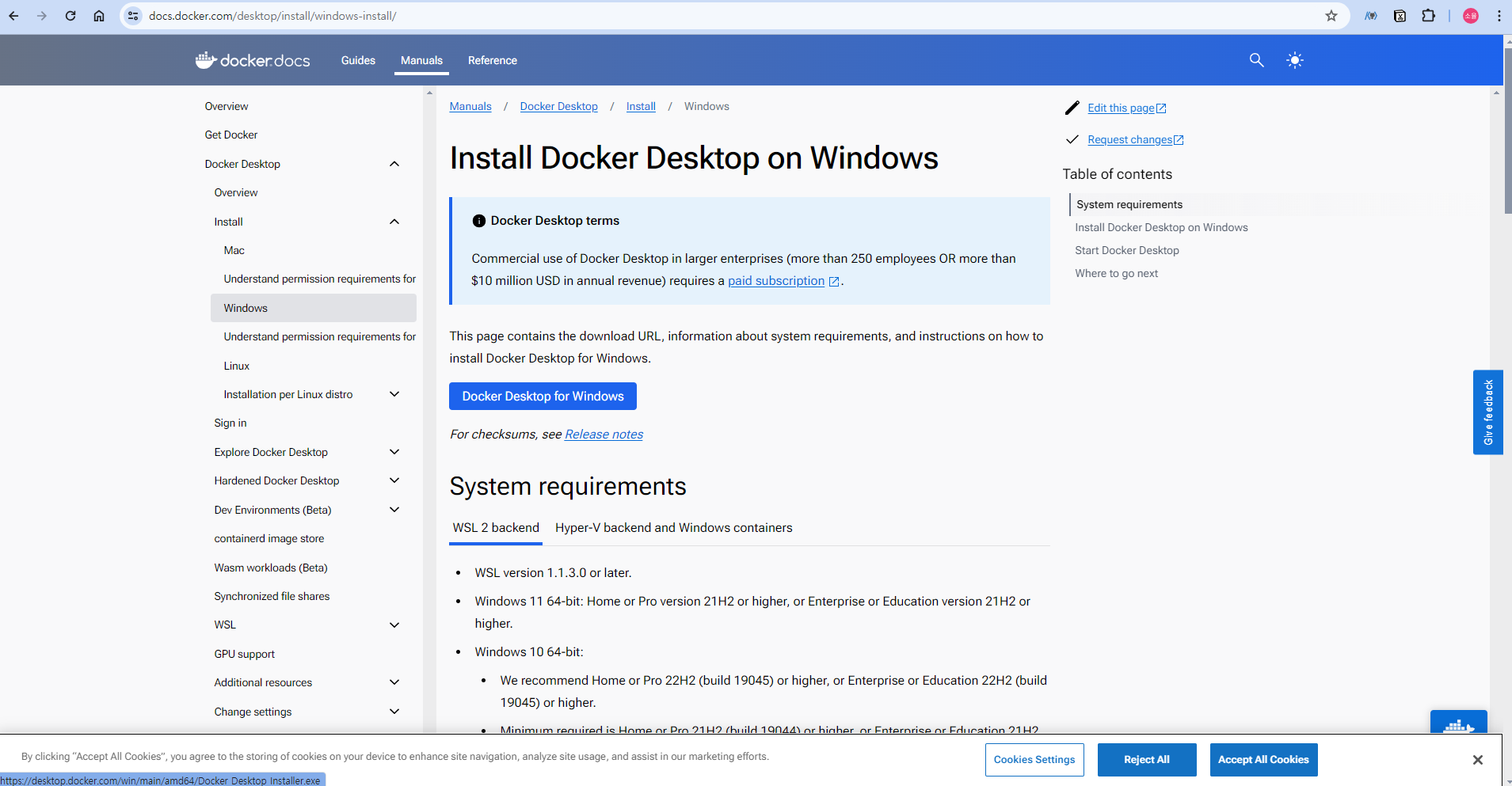The image size is (1512, 786).
Task: Open the Manuals nav tab
Action: point(421,60)
